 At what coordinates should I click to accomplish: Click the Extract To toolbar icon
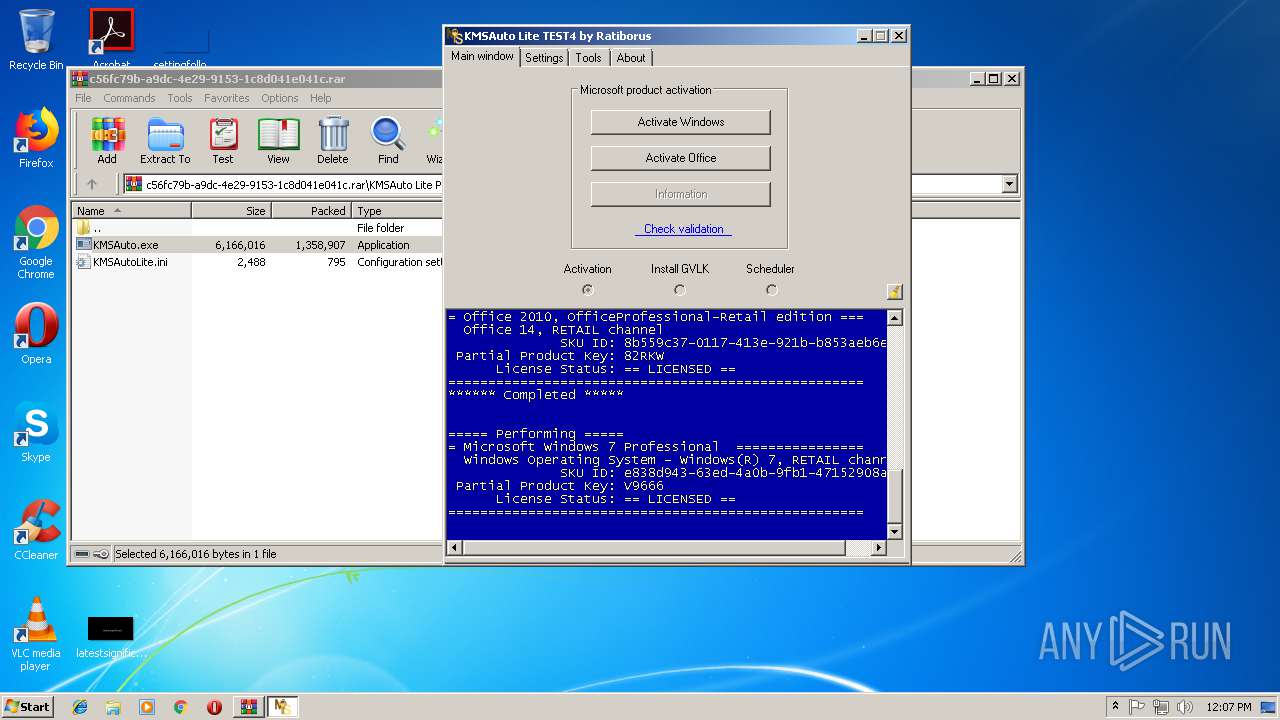(x=165, y=141)
